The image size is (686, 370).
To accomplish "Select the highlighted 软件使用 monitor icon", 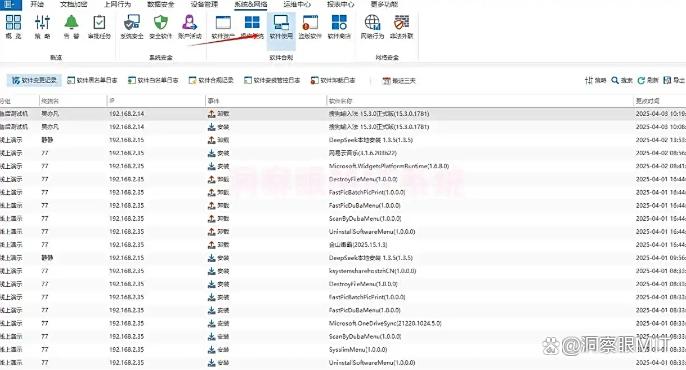I will point(281,26).
